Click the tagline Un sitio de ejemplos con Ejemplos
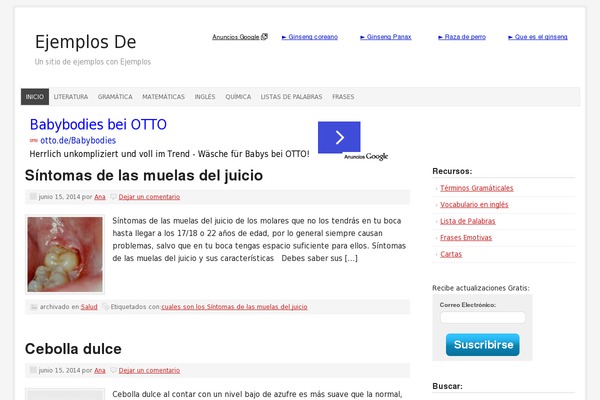Viewport: 600px width, 400px height. click(93, 62)
